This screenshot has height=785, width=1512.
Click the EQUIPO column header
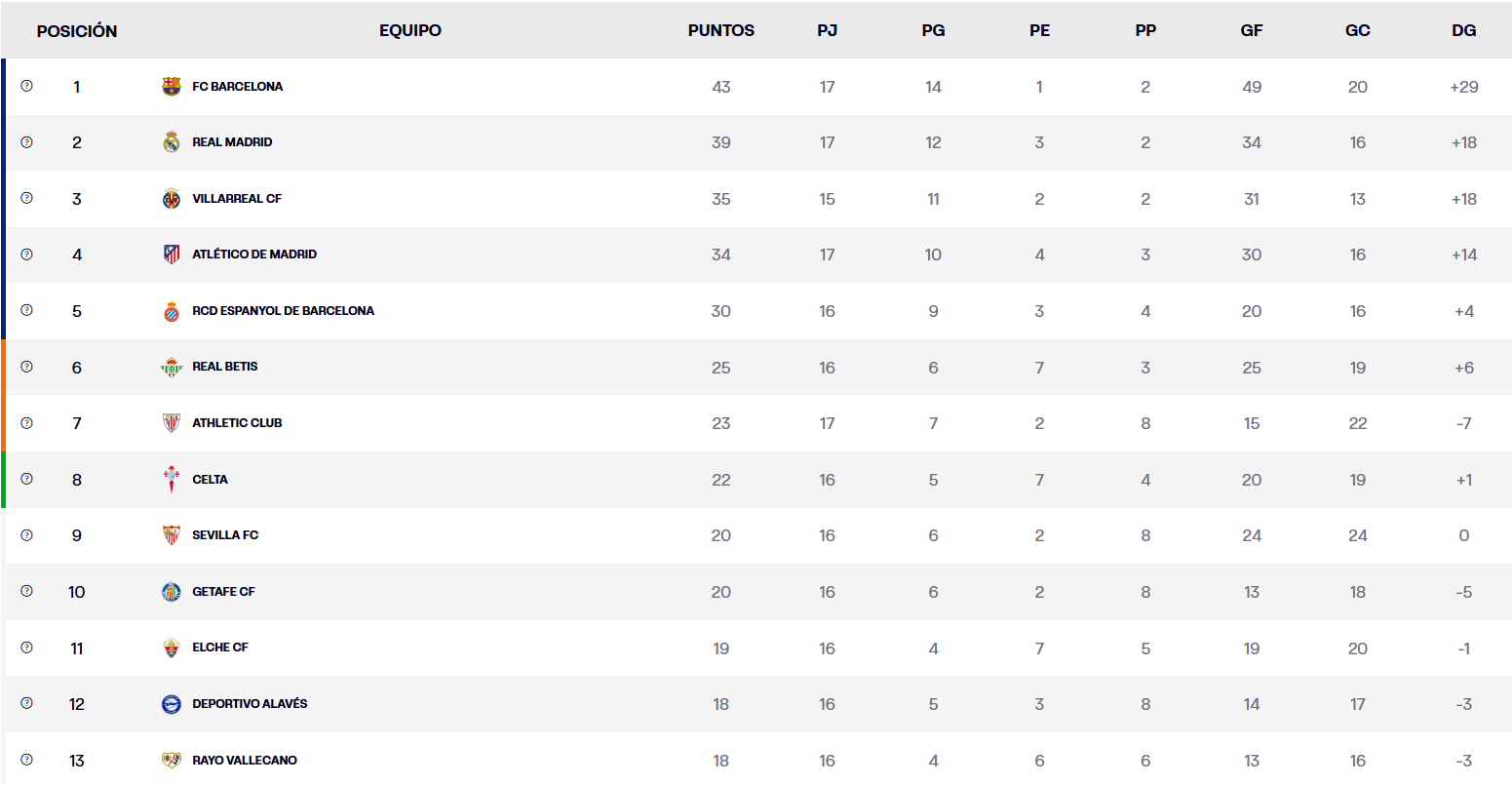410,30
